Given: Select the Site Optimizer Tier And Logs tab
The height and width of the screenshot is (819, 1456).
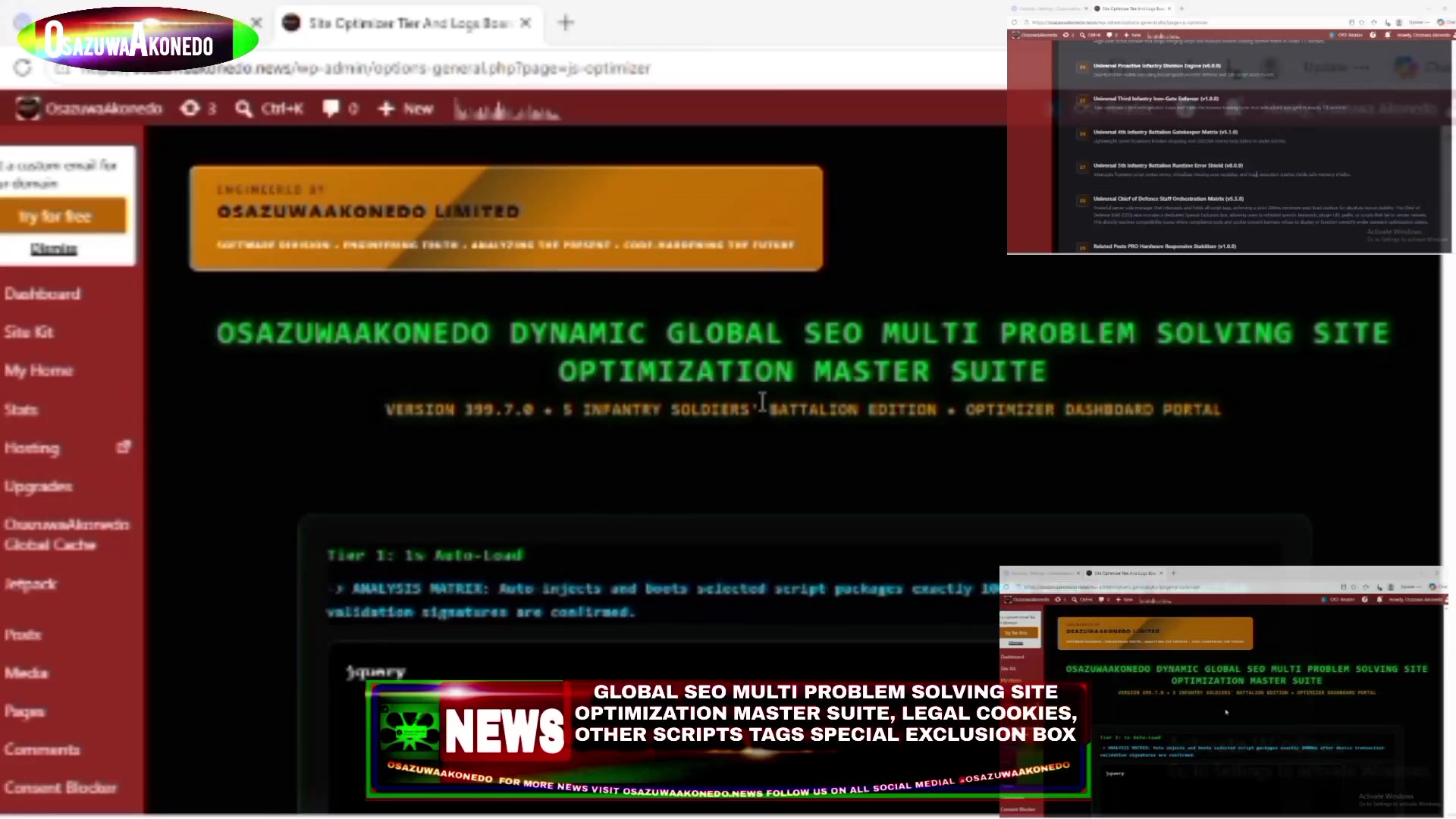Looking at the screenshot, I should point(409,23).
